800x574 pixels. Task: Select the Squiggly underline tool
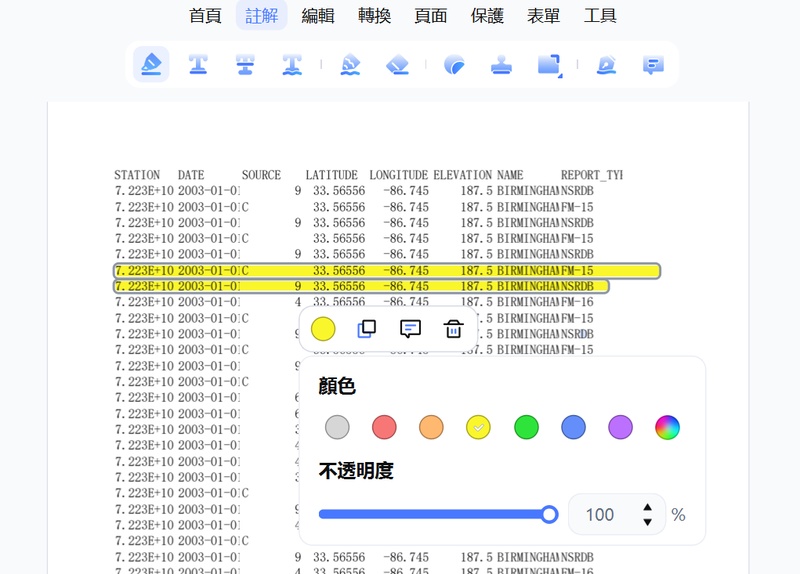click(x=292, y=65)
